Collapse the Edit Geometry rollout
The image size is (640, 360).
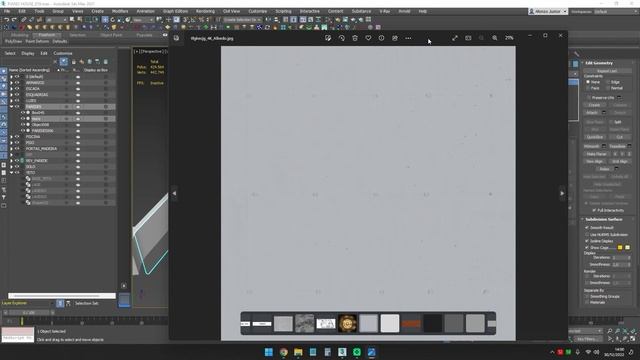click(x=598, y=63)
